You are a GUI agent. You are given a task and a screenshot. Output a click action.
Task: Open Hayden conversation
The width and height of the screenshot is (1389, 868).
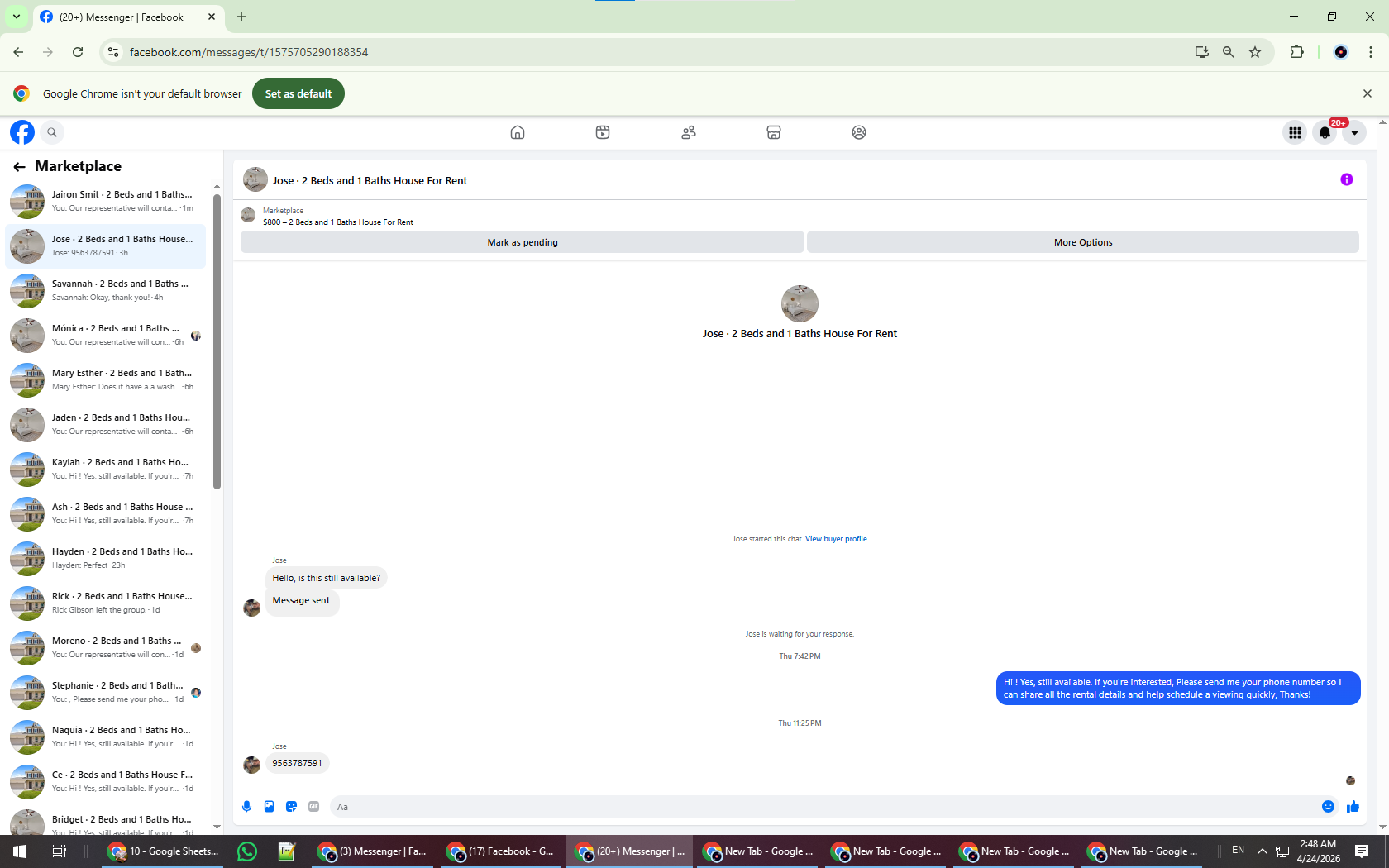tap(106, 558)
